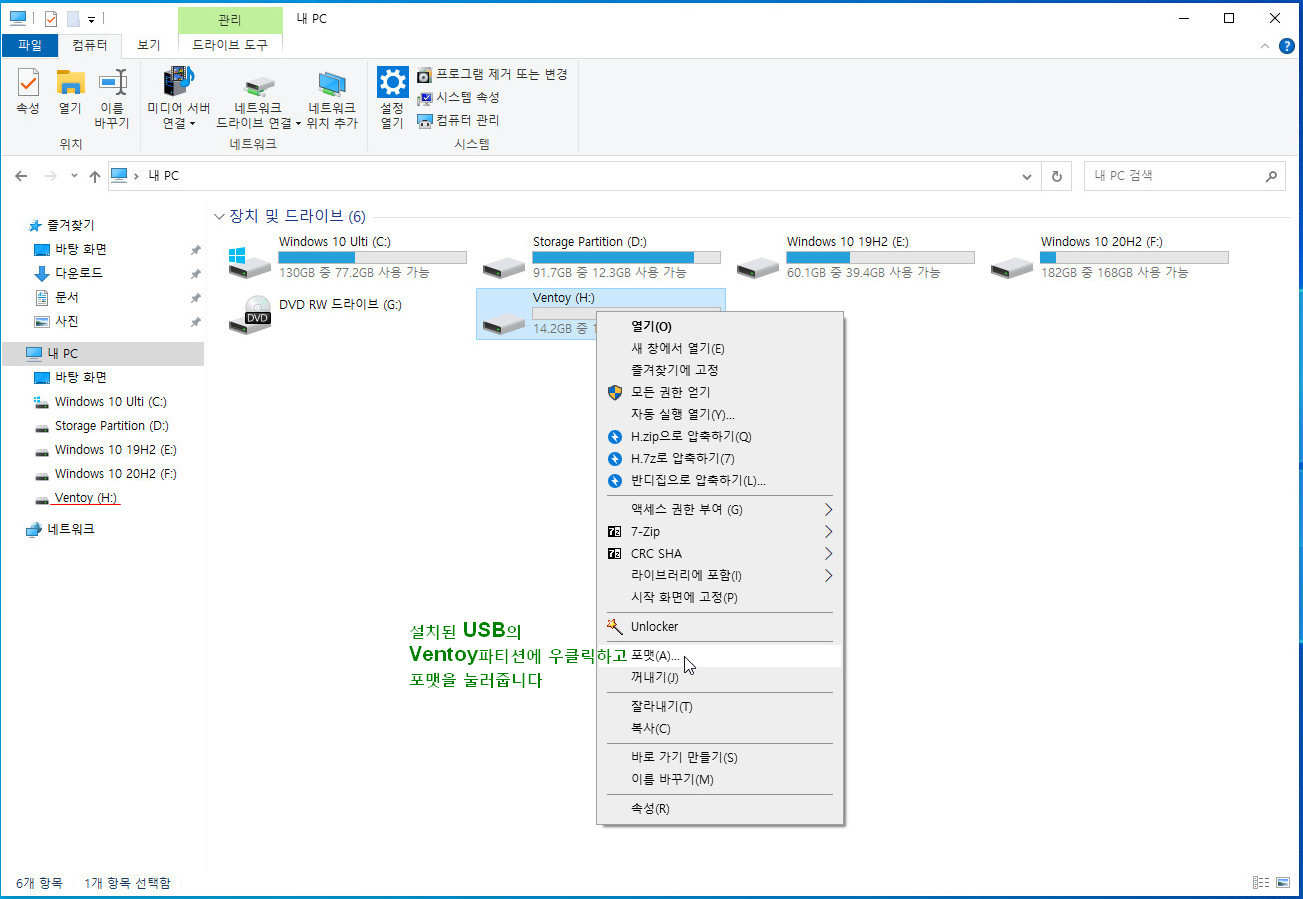Choose 새 창에서 열기(E)
The image size is (1303, 899).
(x=720, y=348)
